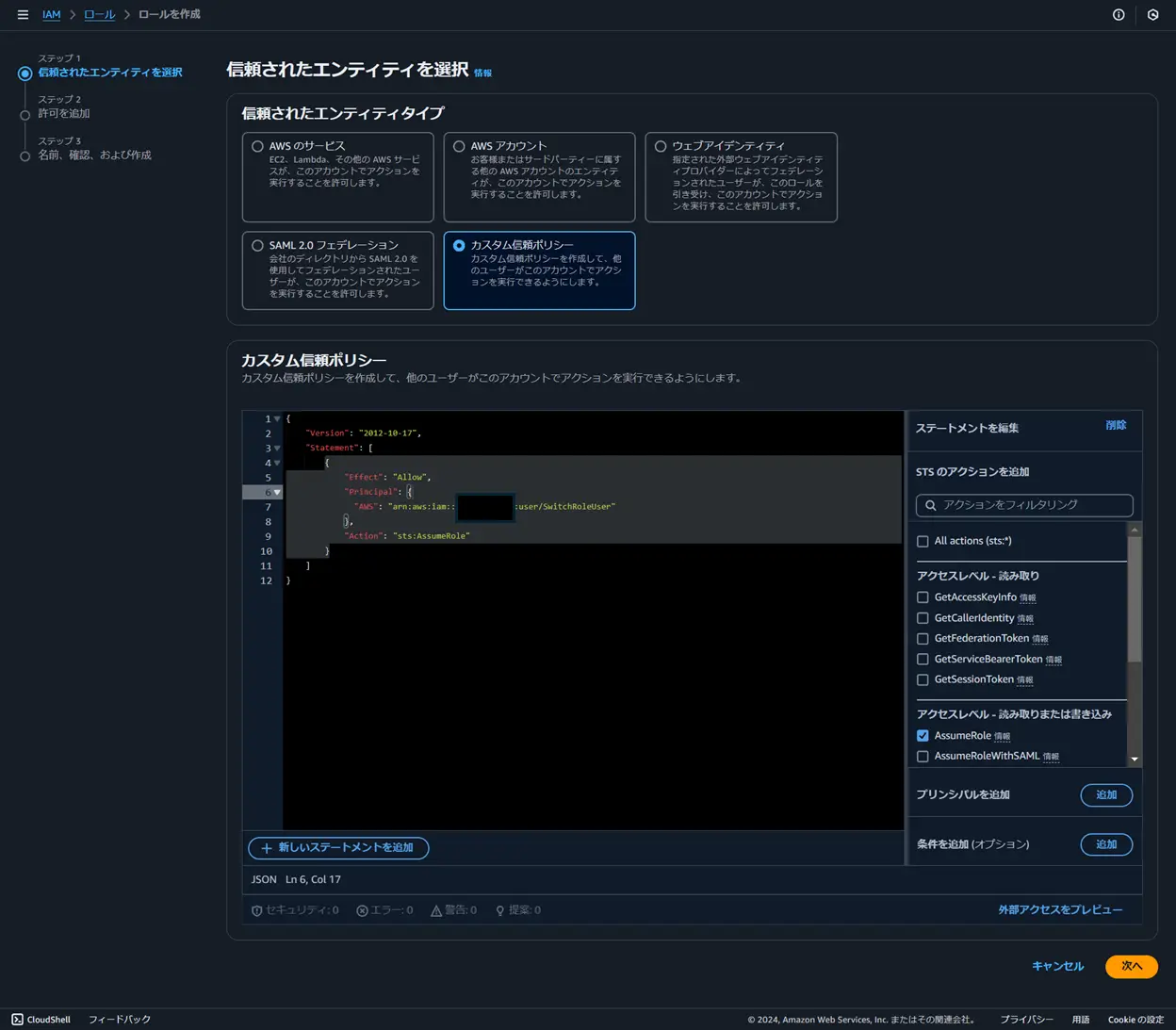Check the GetSessionToken checkbox
This screenshot has height=1030, width=1176.
coord(923,679)
